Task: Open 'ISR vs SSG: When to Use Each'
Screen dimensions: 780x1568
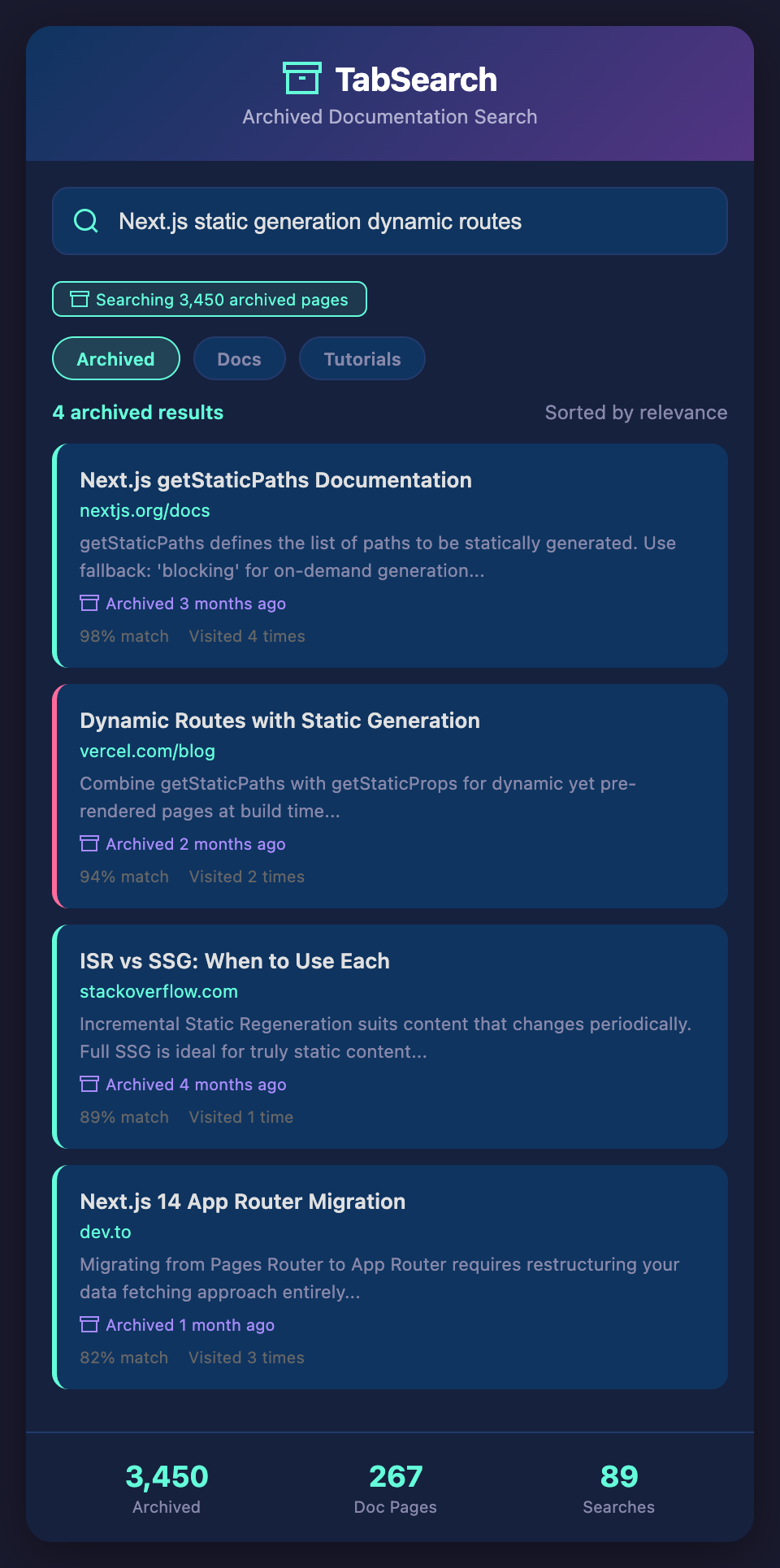Action: (235, 961)
